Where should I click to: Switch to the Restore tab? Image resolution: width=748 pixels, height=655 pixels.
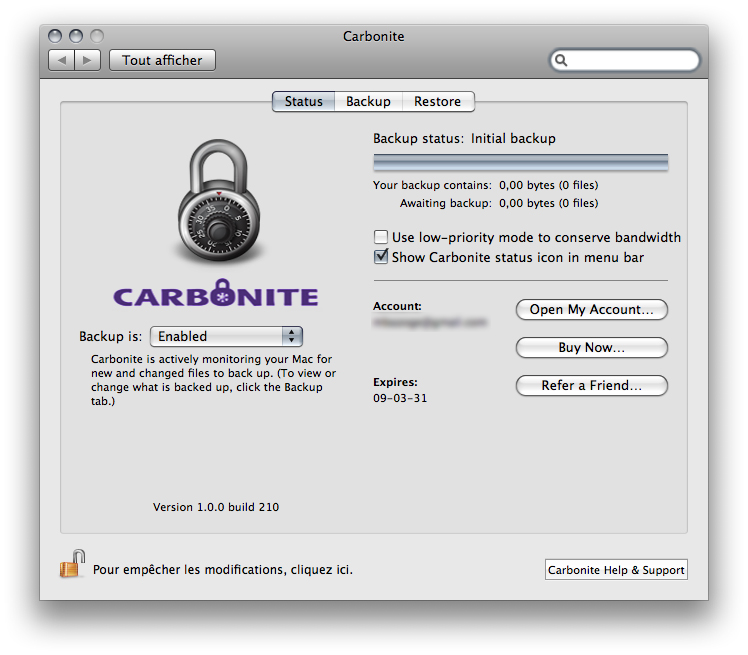point(437,102)
